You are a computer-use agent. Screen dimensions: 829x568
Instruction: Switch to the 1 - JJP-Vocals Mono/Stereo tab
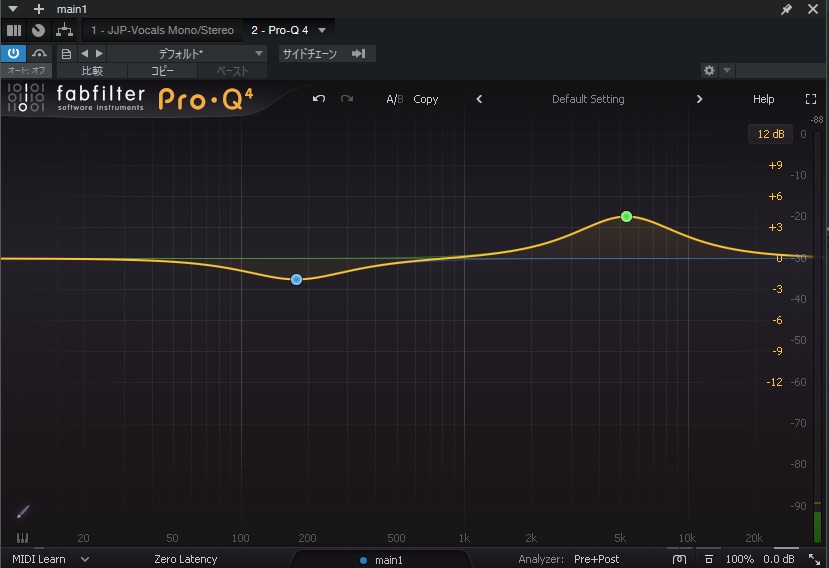[162, 30]
